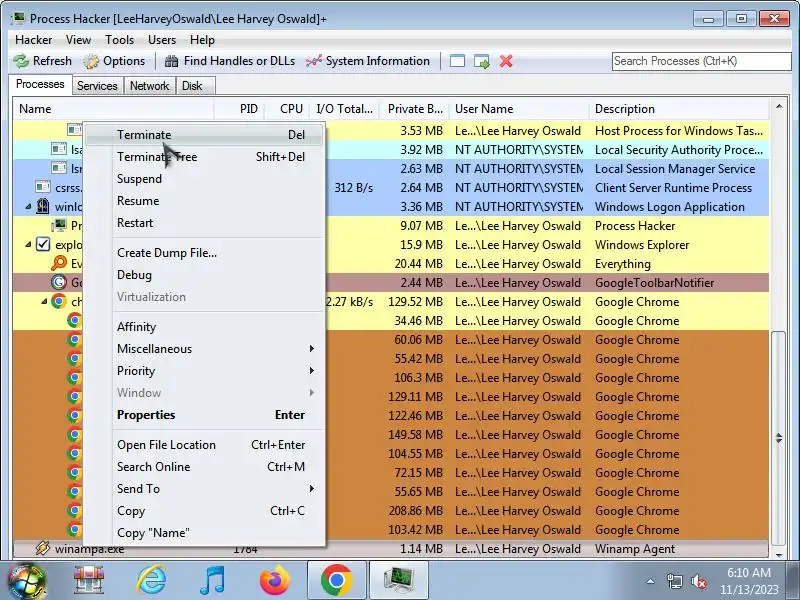Select the Processes tab
The image size is (800, 600).
[x=40, y=84]
